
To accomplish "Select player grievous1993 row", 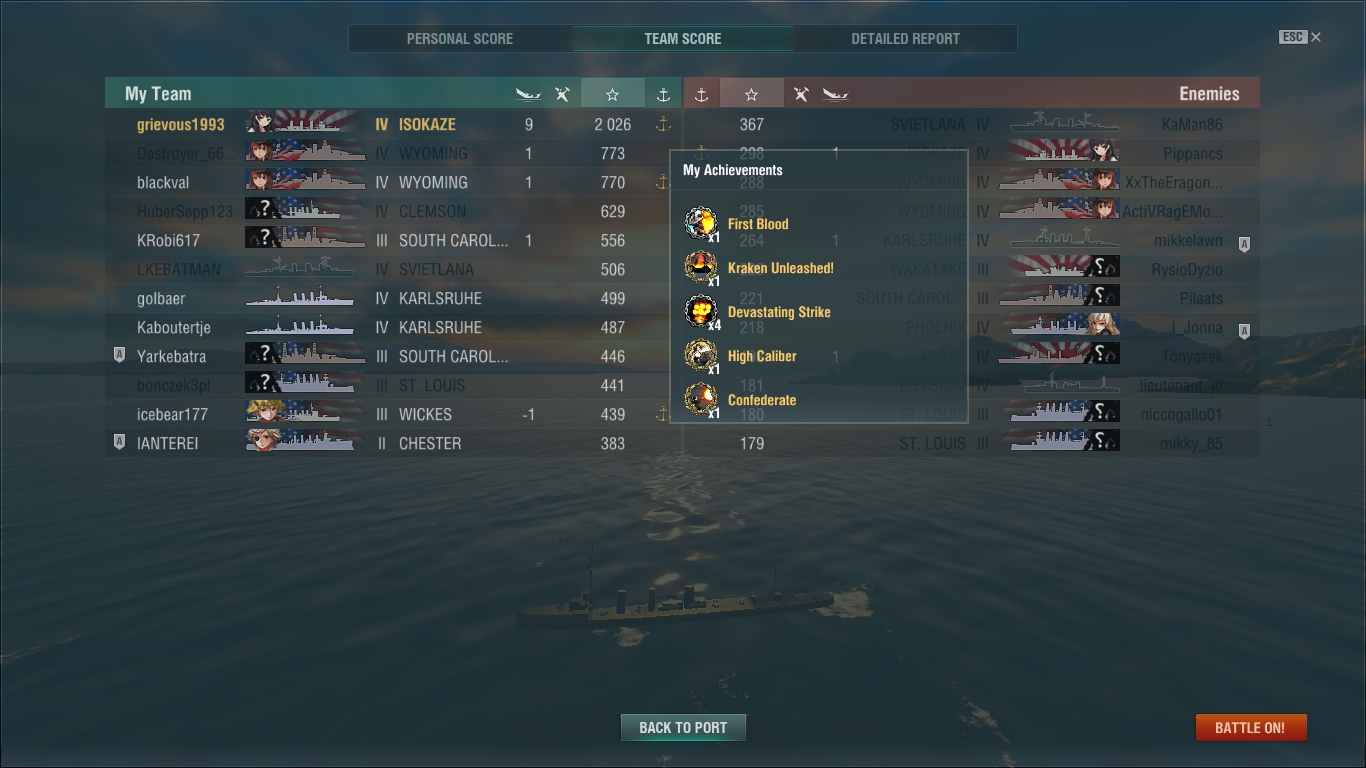I will point(393,124).
